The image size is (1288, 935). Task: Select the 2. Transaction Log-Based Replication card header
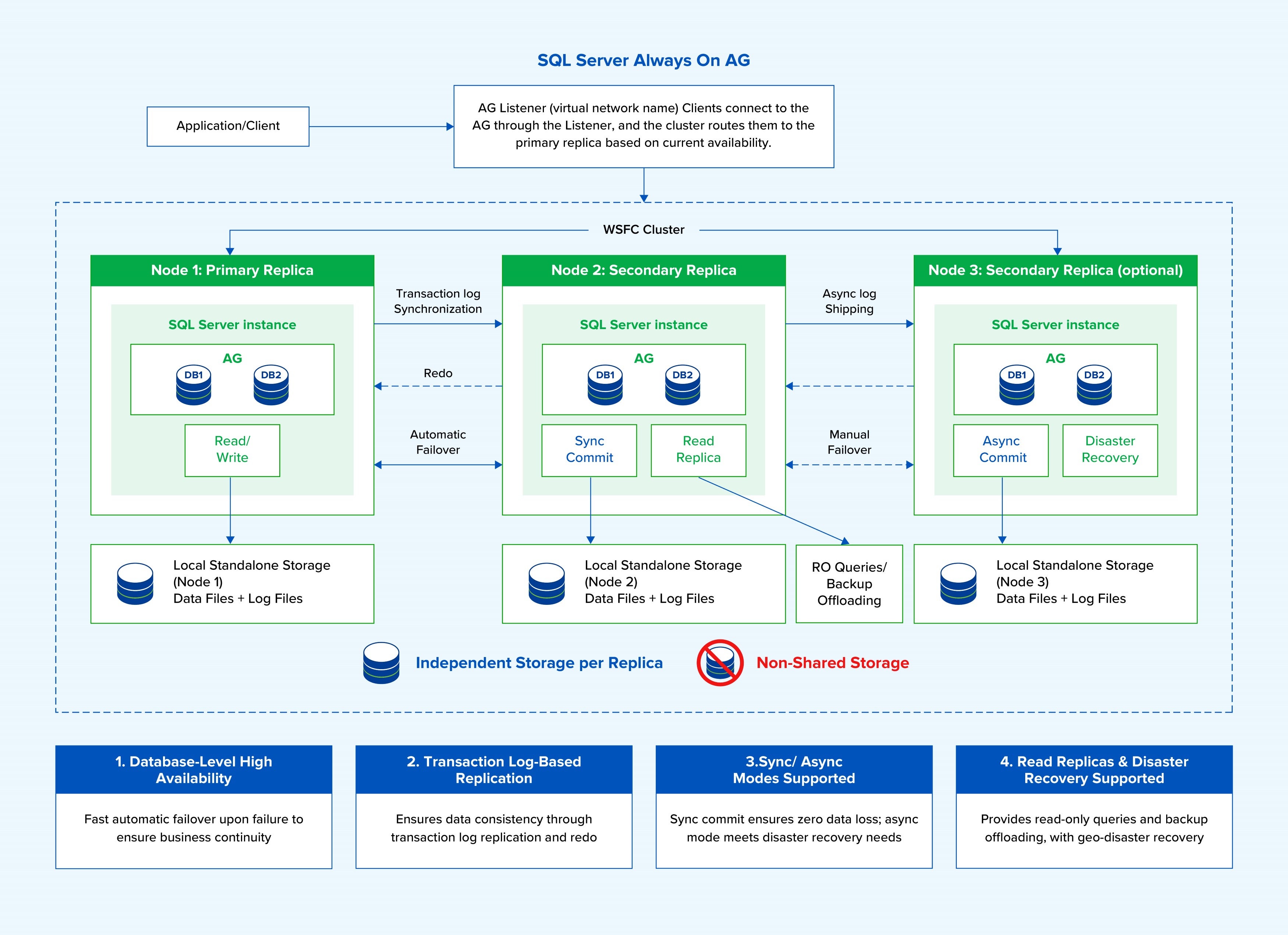point(494,770)
